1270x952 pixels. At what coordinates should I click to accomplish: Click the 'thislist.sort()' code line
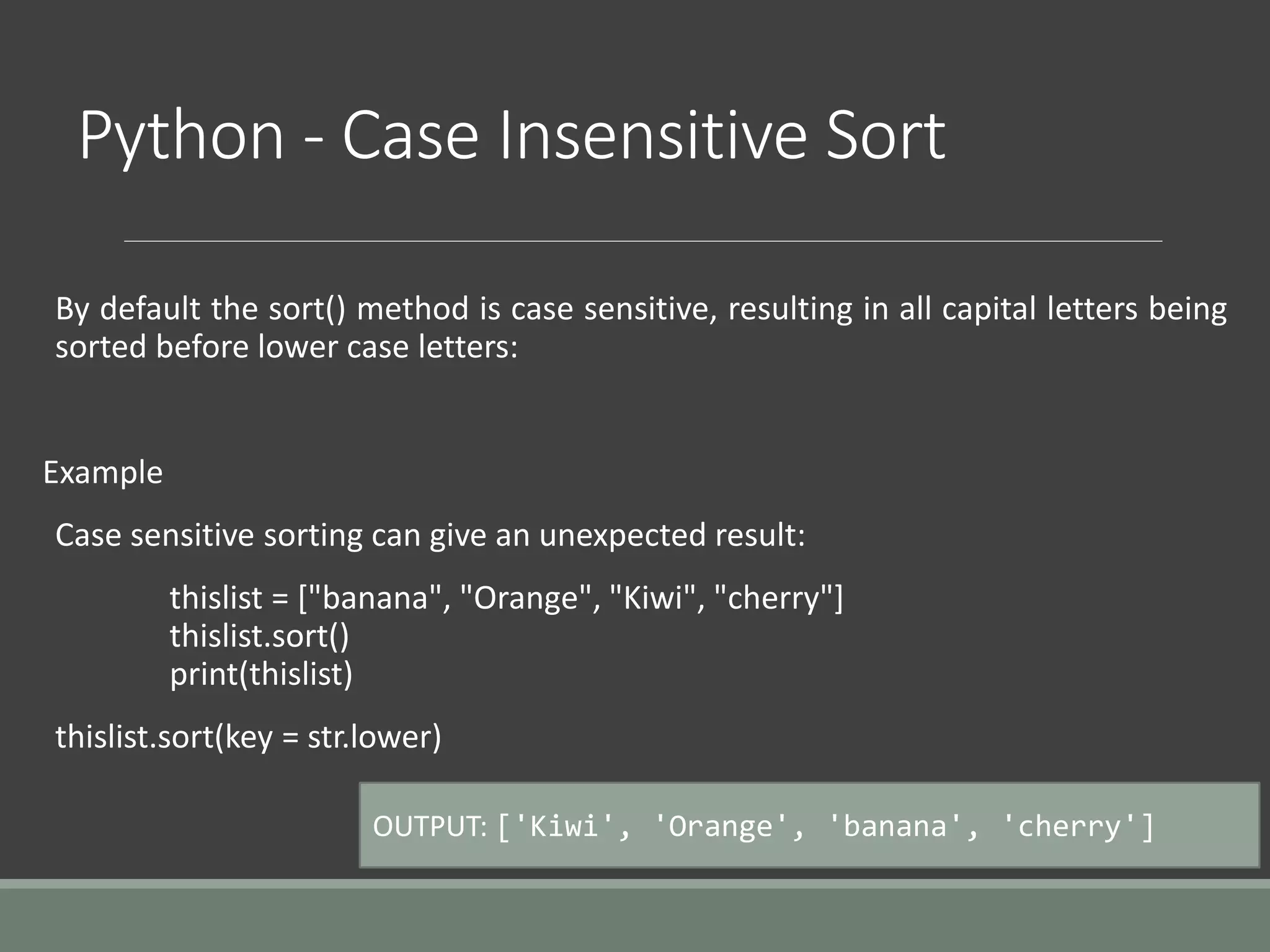(x=260, y=637)
